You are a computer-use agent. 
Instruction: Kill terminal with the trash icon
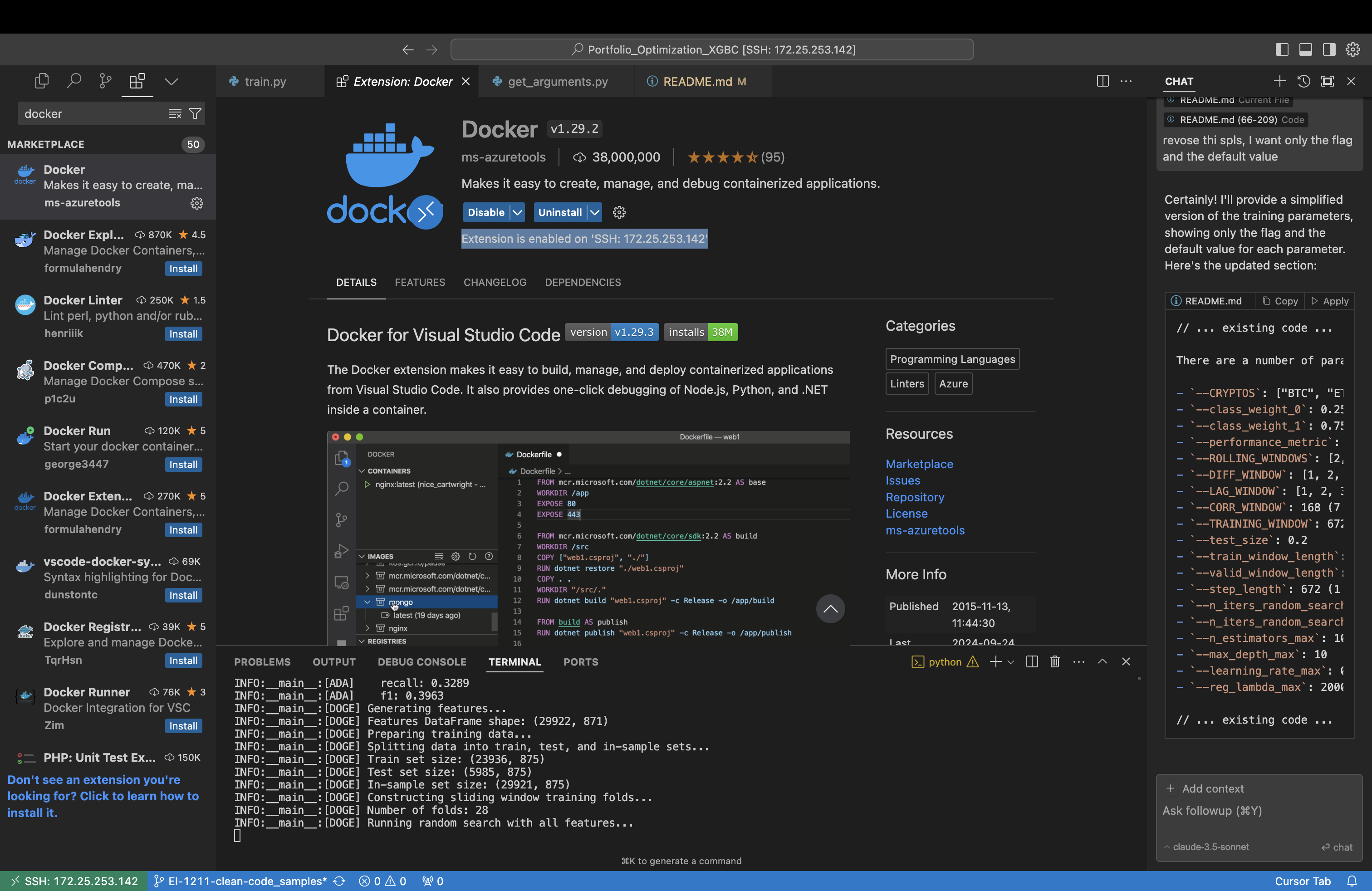click(1054, 661)
